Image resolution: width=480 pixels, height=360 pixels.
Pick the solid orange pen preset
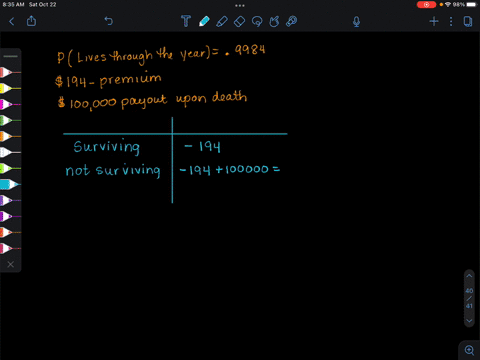click(10, 136)
